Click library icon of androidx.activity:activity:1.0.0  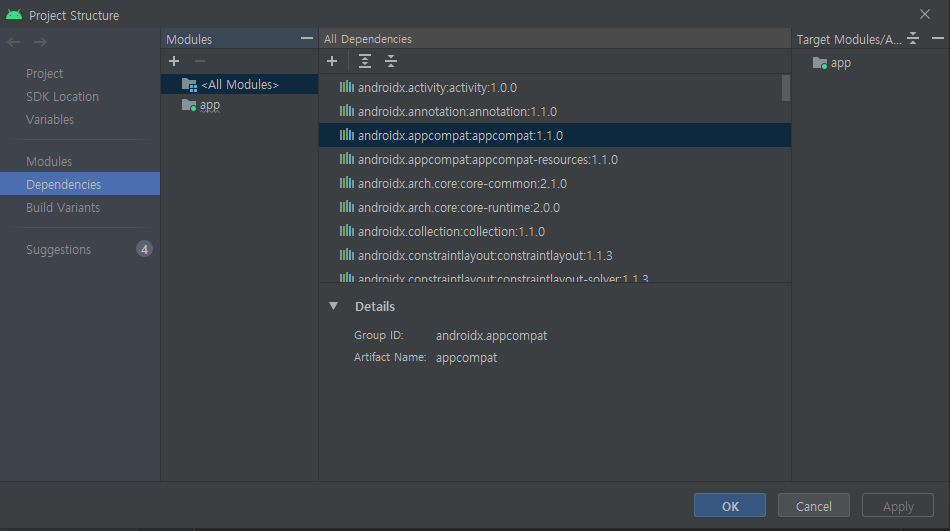tap(347, 87)
